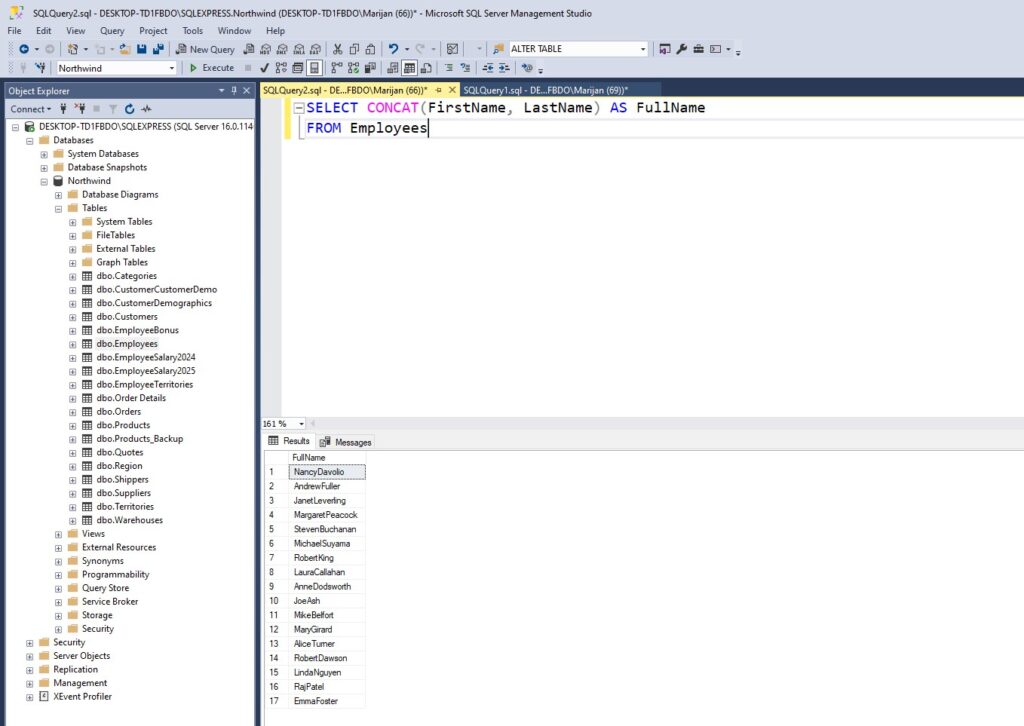
Task: Click Increase Indent icon
Action: coord(504,68)
